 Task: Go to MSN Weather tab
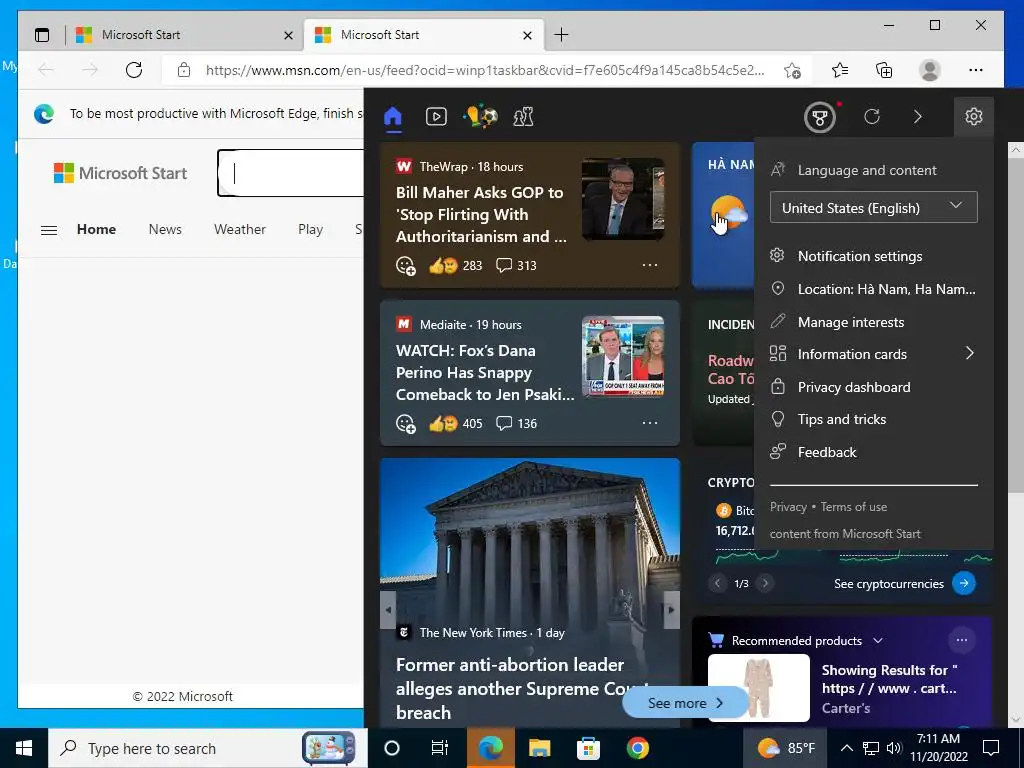240,229
